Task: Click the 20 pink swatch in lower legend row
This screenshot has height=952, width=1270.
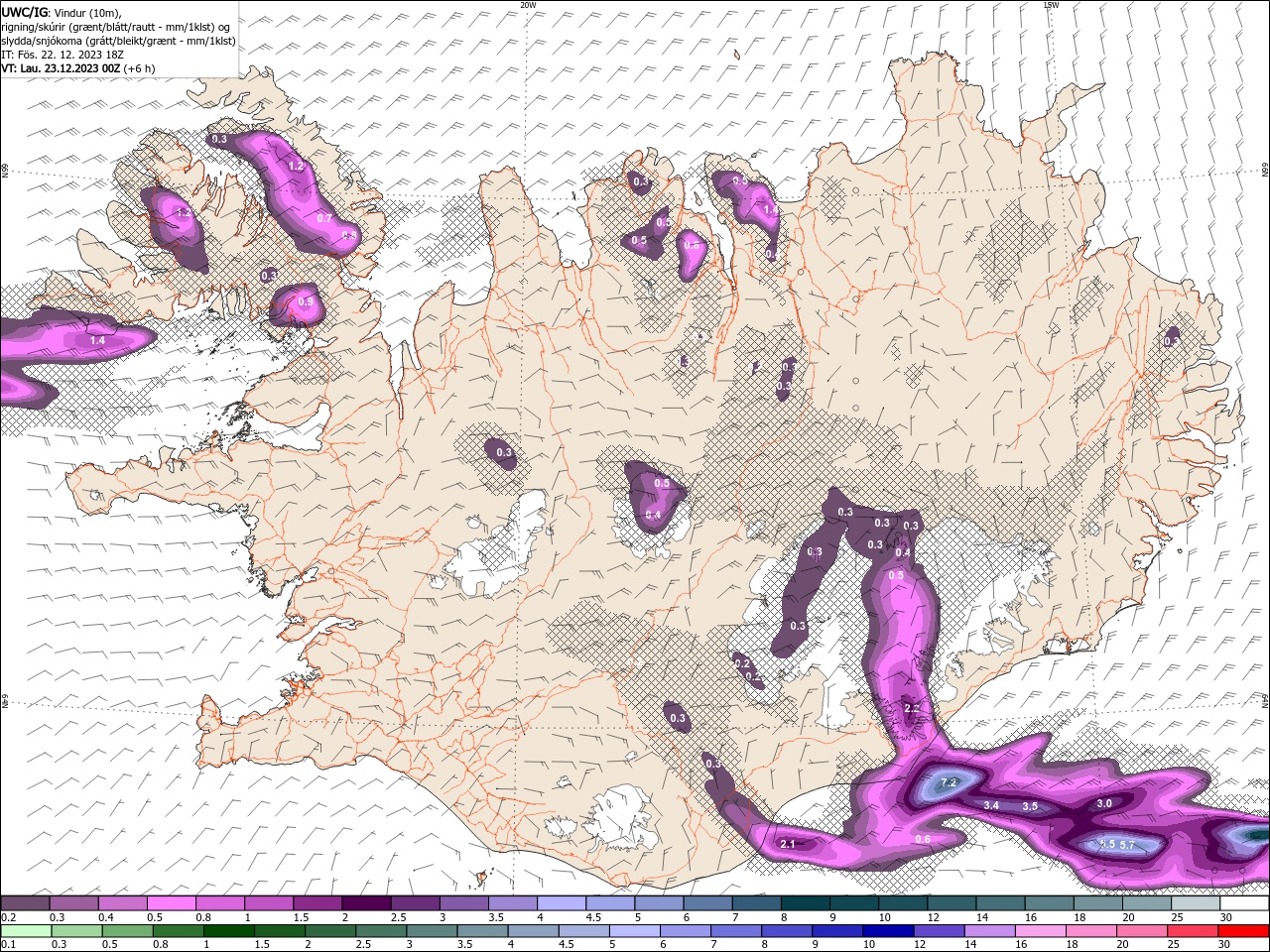Action: click(1142, 931)
